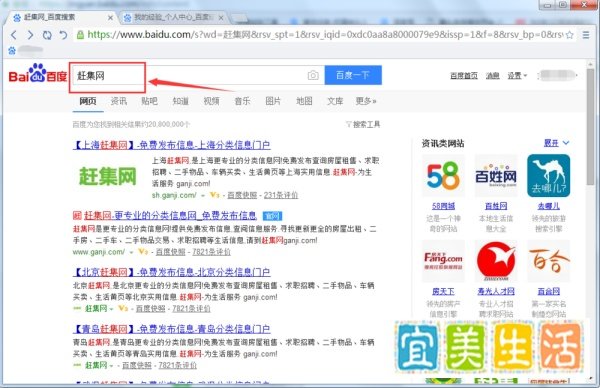Click the 寿光人才网 red circle logo
Viewport: 600px width, 388px height.
click(496, 261)
